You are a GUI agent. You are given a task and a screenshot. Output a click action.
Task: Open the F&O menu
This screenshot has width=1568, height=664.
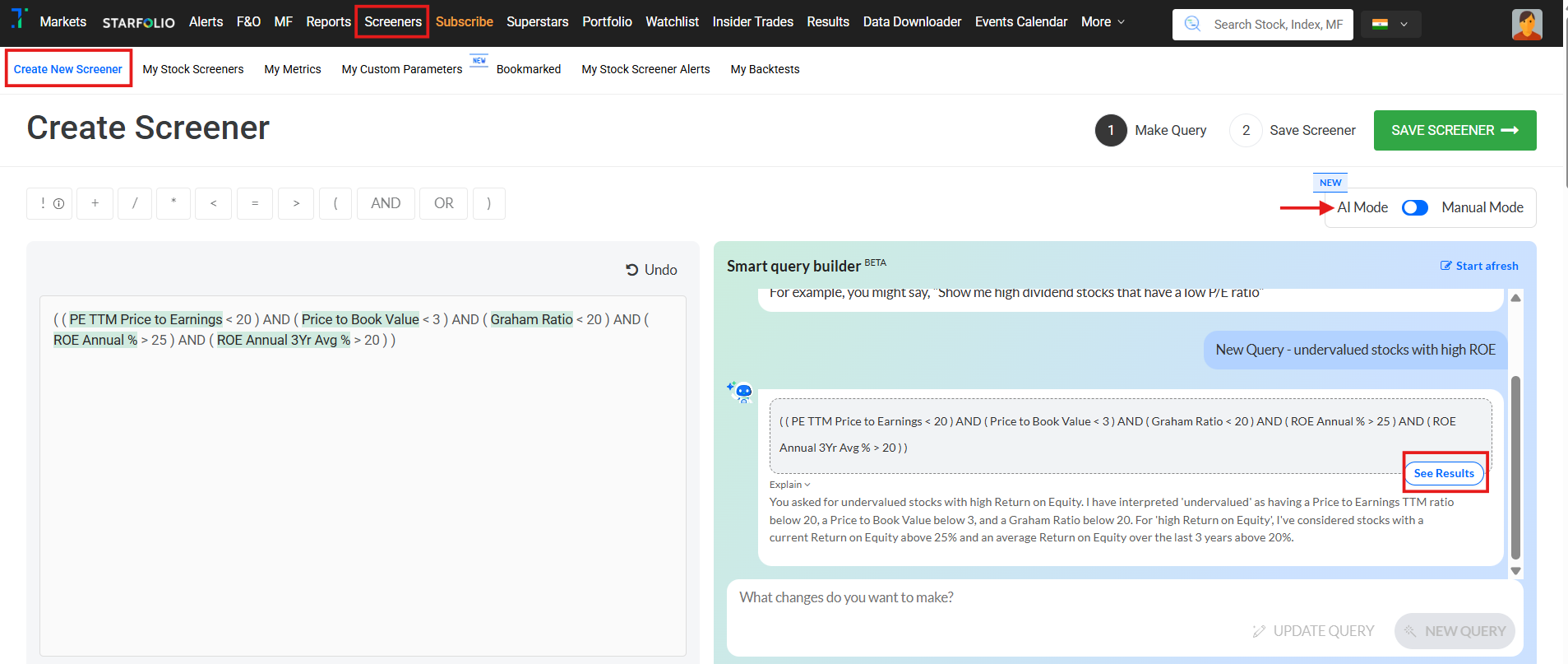point(248,22)
